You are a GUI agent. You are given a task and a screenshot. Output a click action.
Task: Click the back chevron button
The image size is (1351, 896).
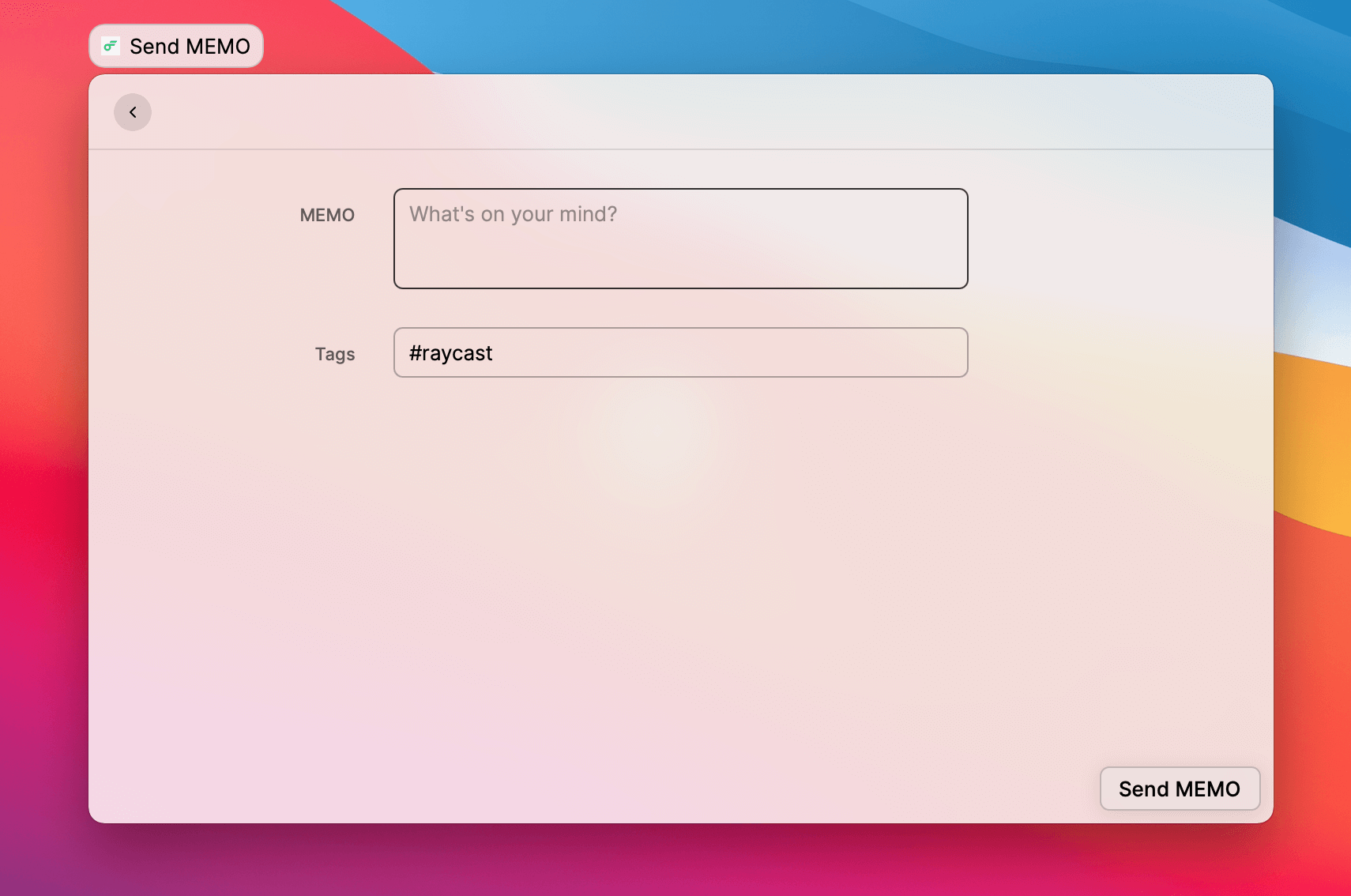click(133, 112)
